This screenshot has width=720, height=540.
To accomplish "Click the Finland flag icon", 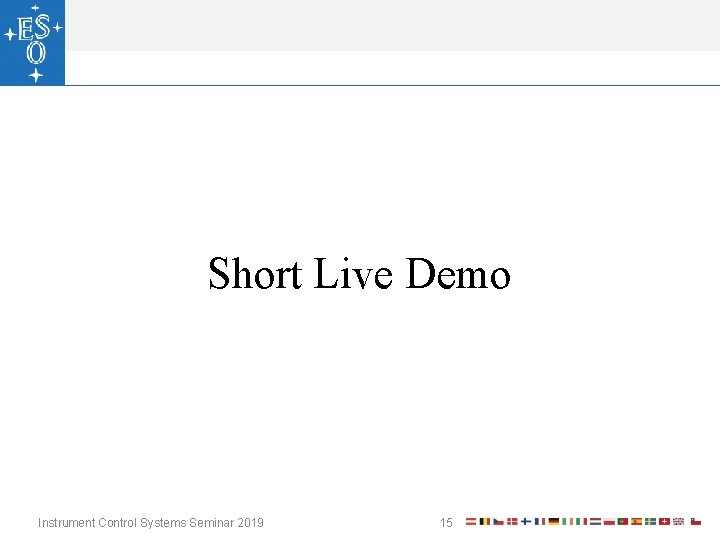I will click(526, 521).
